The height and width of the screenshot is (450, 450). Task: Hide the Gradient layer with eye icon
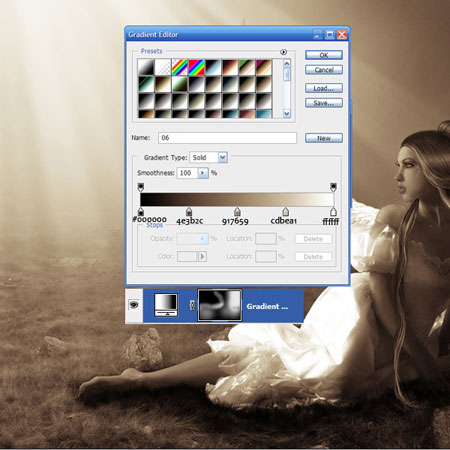point(134,305)
